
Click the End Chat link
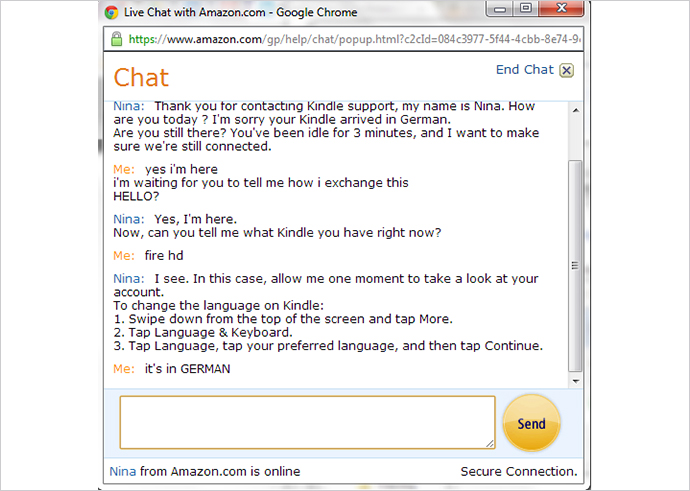(x=525, y=70)
